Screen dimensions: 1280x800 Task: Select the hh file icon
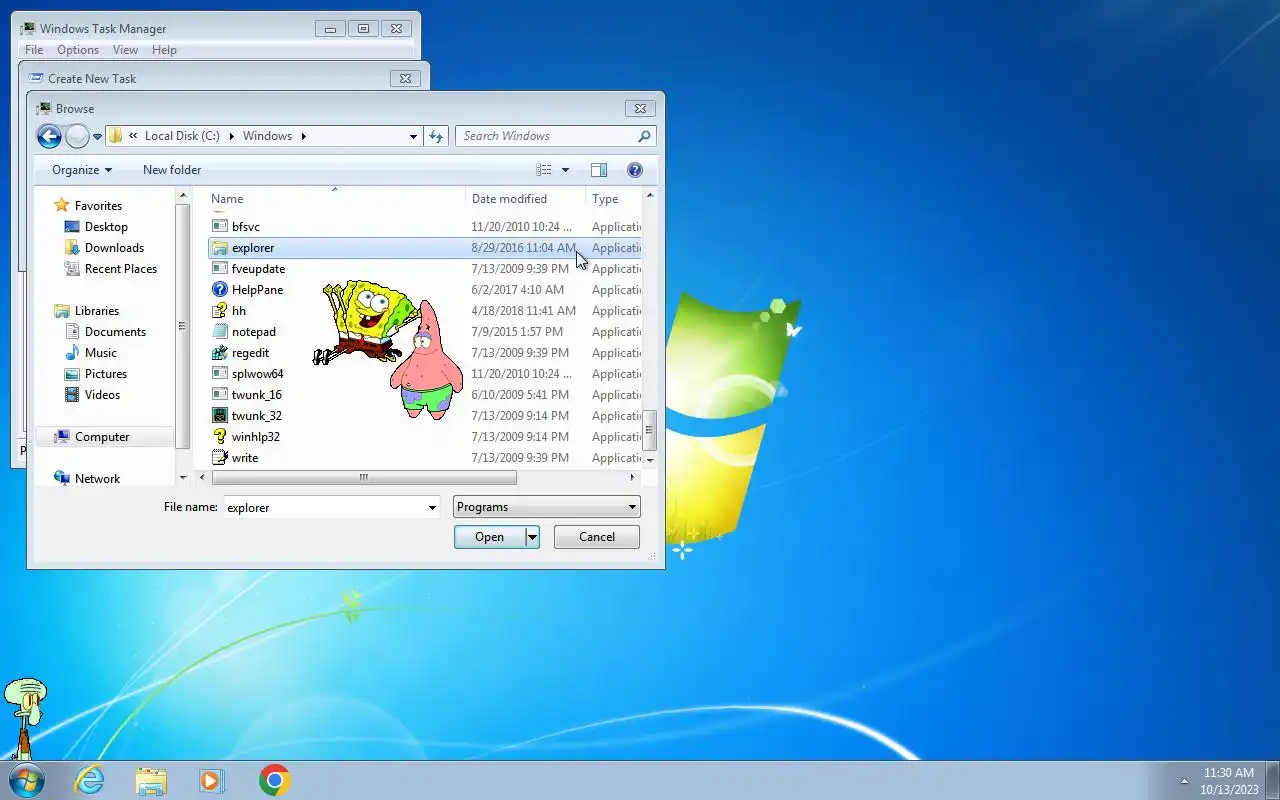(220, 311)
